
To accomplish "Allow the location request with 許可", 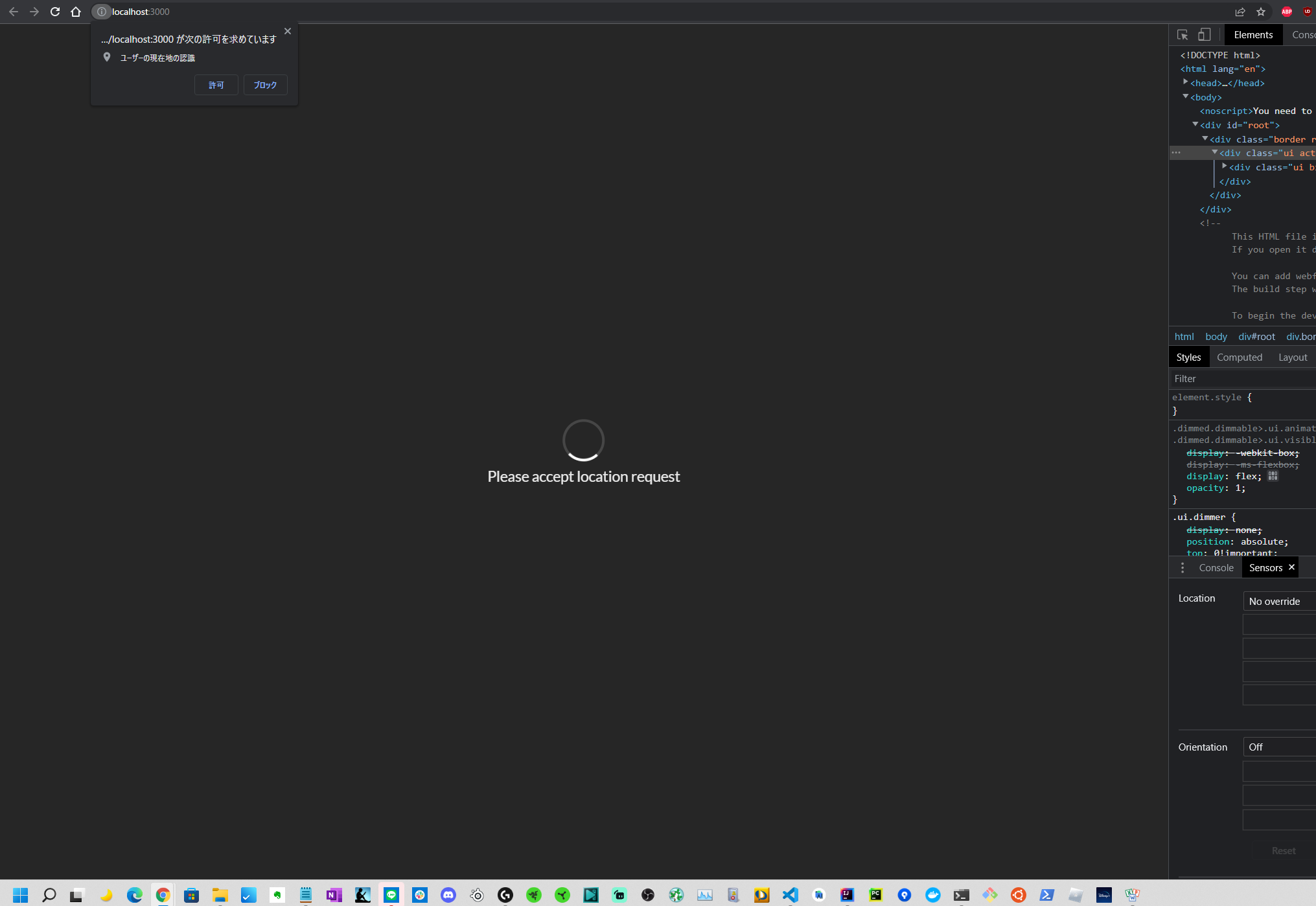I will 216,85.
